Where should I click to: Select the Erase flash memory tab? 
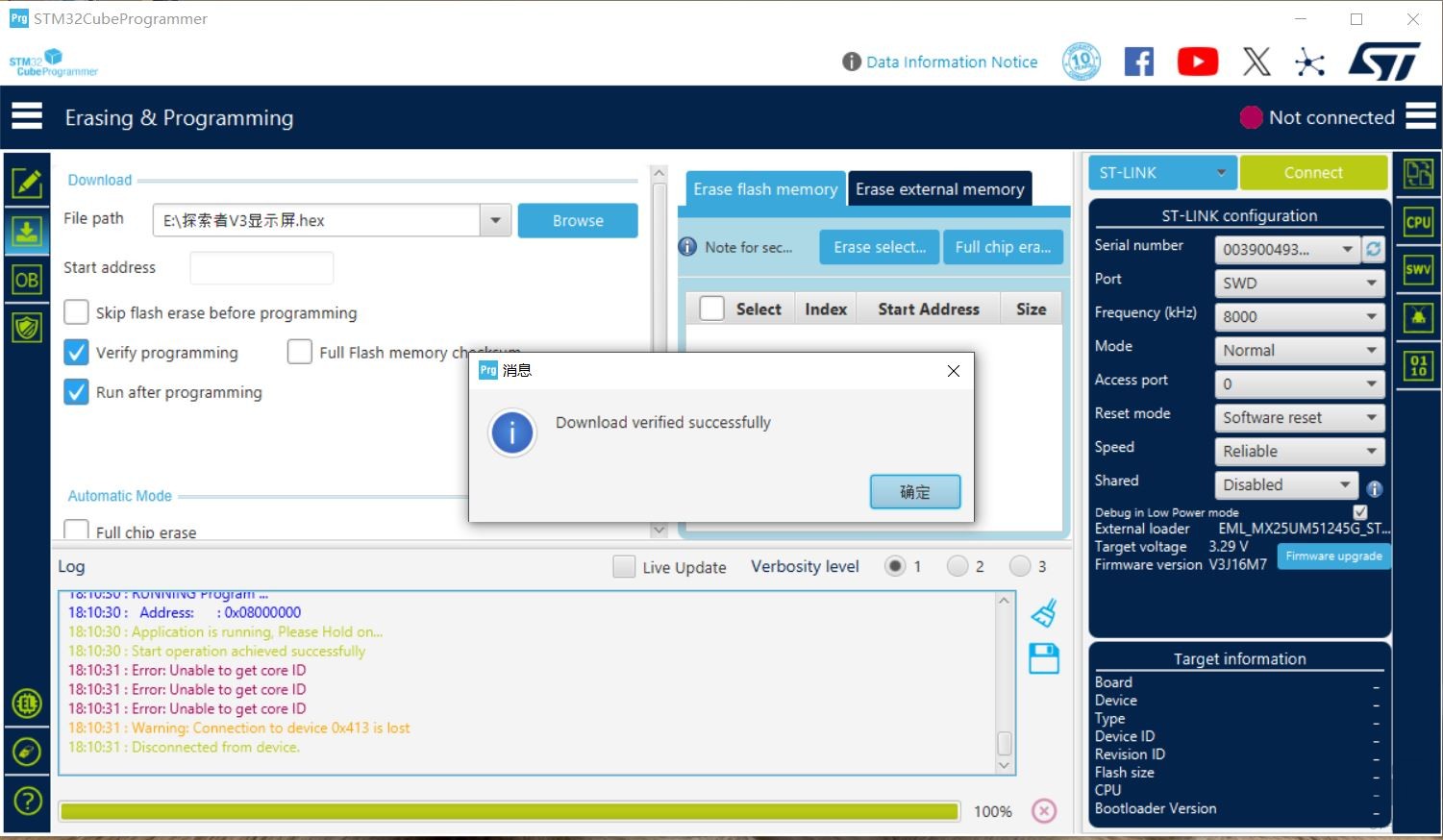(765, 189)
